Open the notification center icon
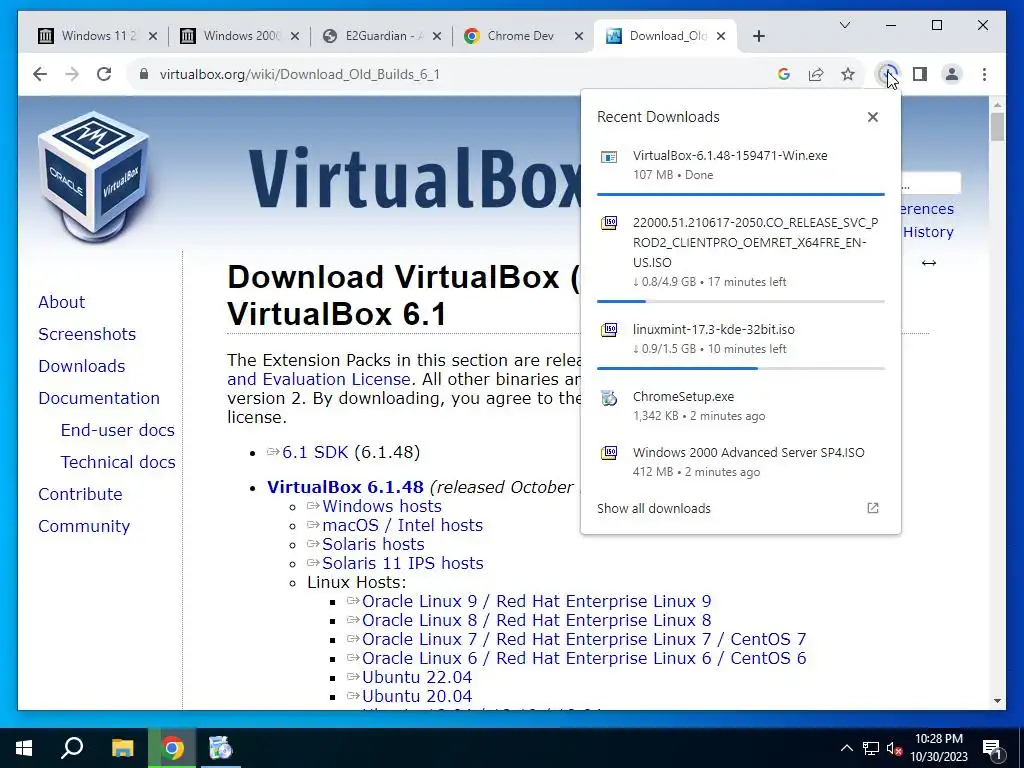The width and height of the screenshot is (1024, 768). 991,749
